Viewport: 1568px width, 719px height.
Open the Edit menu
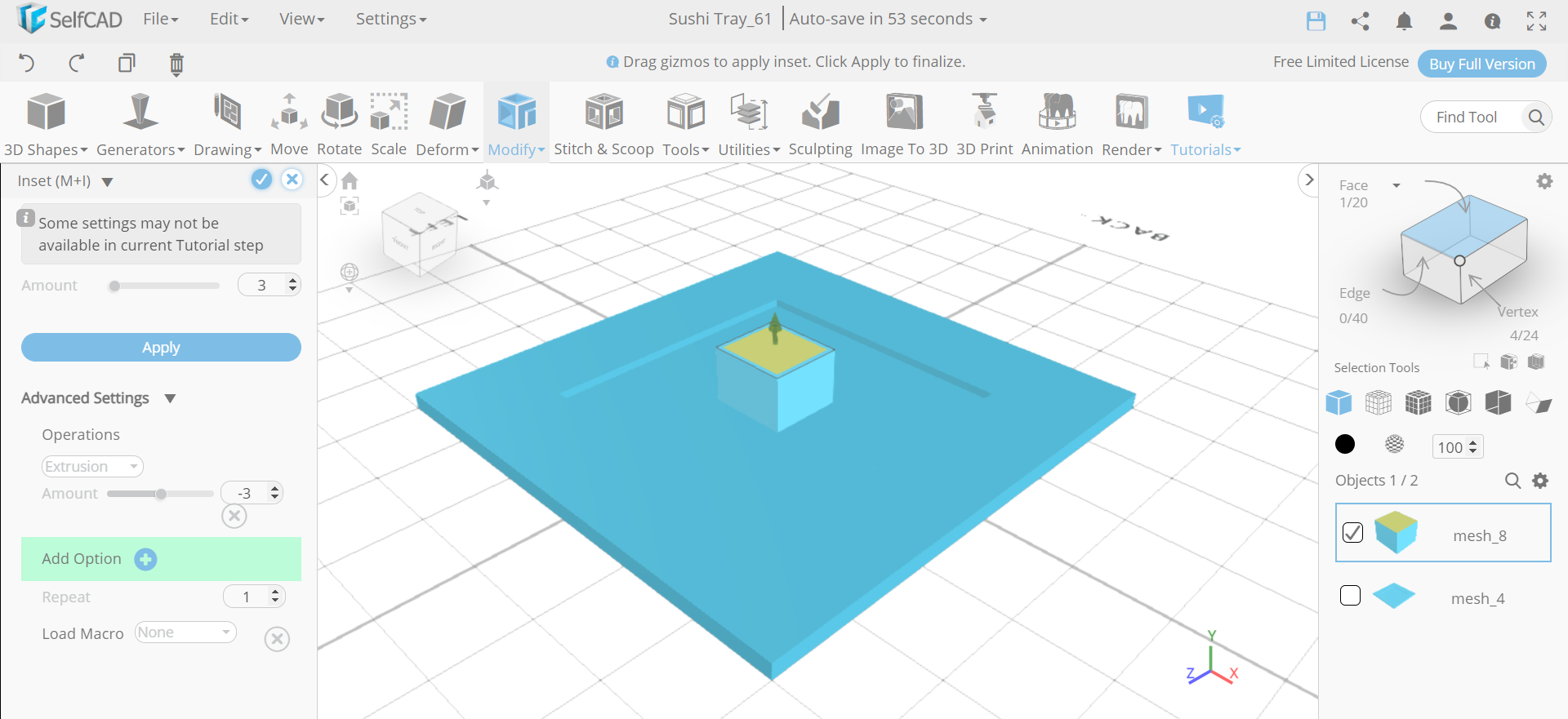(229, 19)
